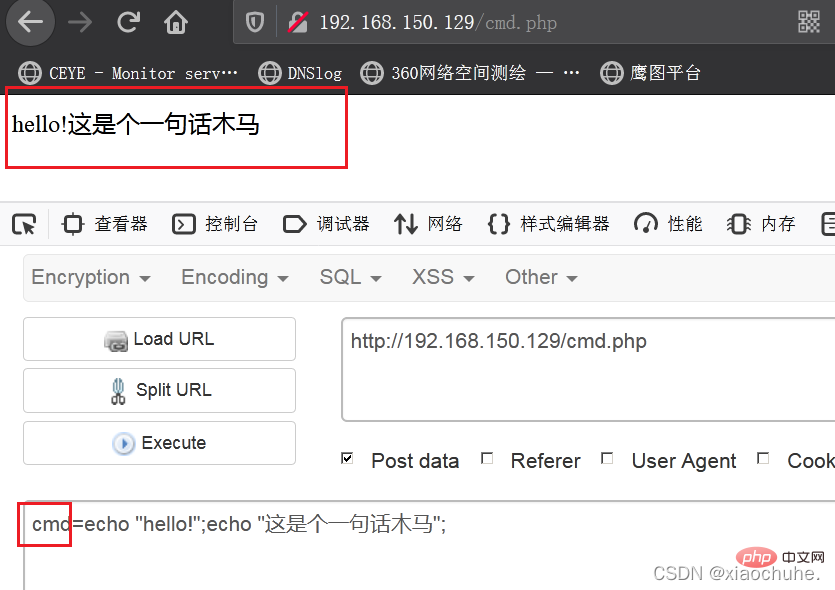Enable the User Agent checkbox
Viewport: 835px width, 590px height.
(x=607, y=458)
